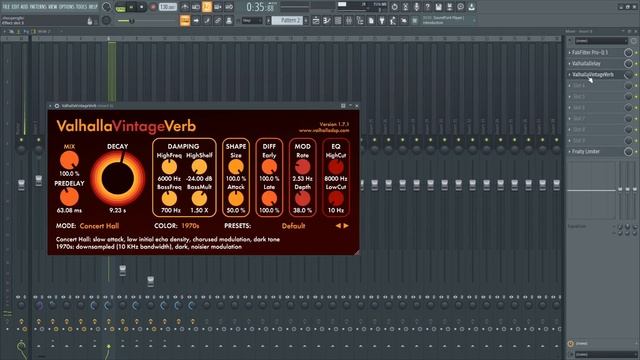Adjust the SHAPE Size knob
The width and height of the screenshot is (640, 360).
pyautogui.click(x=236, y=167)
